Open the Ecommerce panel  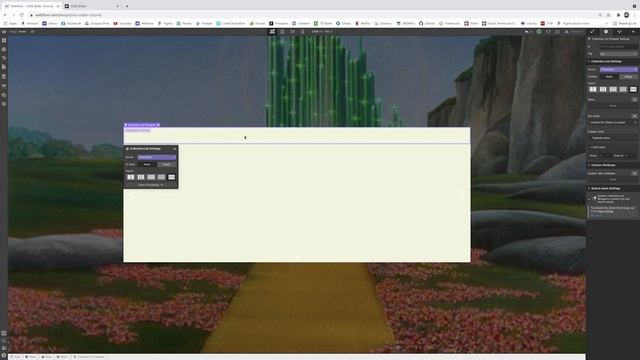(x=4, y=86)
